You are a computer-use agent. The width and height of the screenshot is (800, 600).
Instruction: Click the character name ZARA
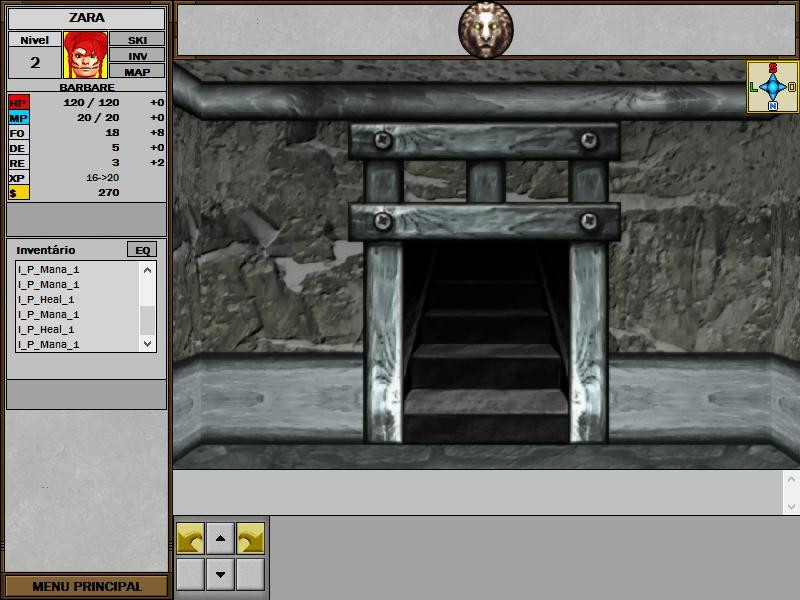(87, 18)
